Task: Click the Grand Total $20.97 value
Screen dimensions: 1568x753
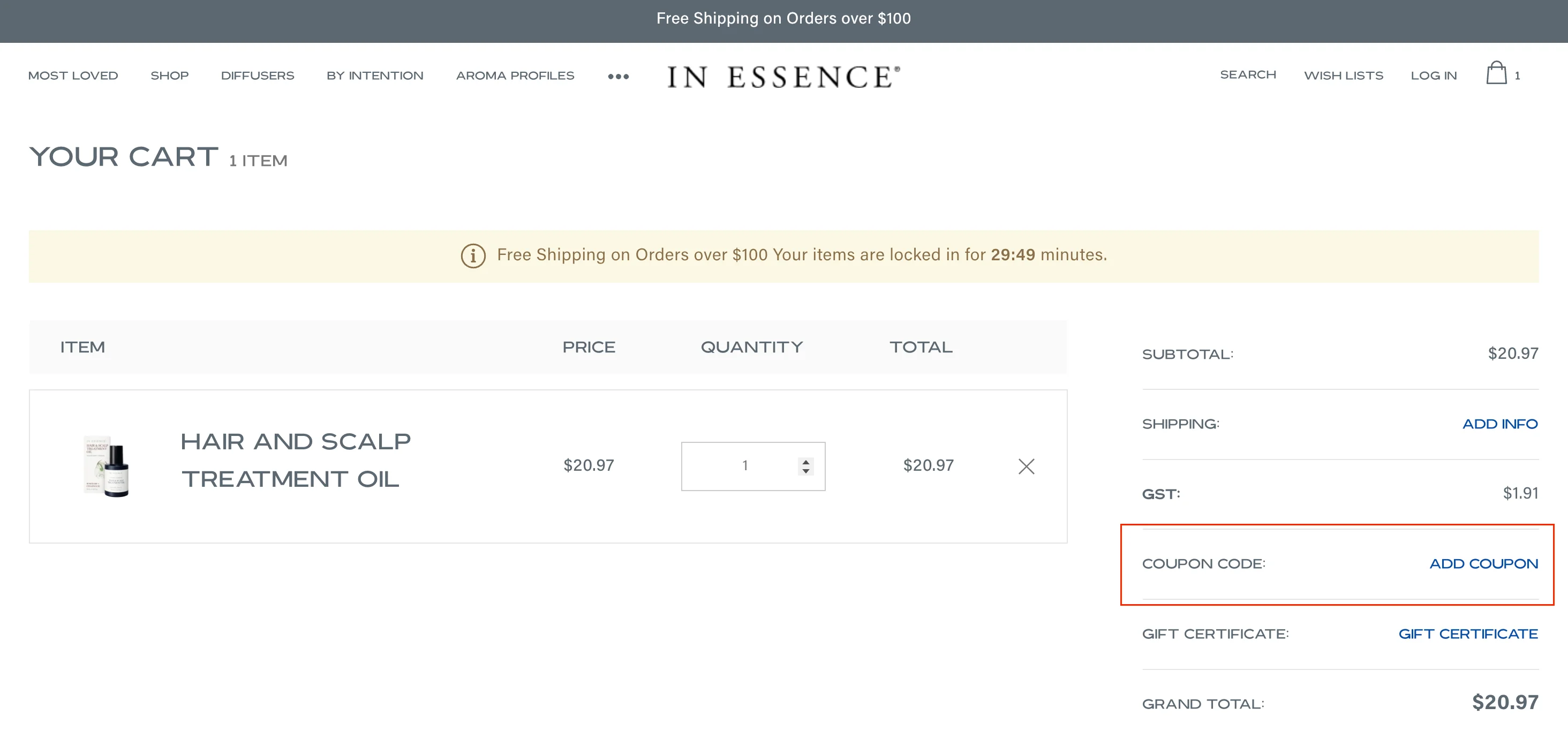Action: 1505,702
